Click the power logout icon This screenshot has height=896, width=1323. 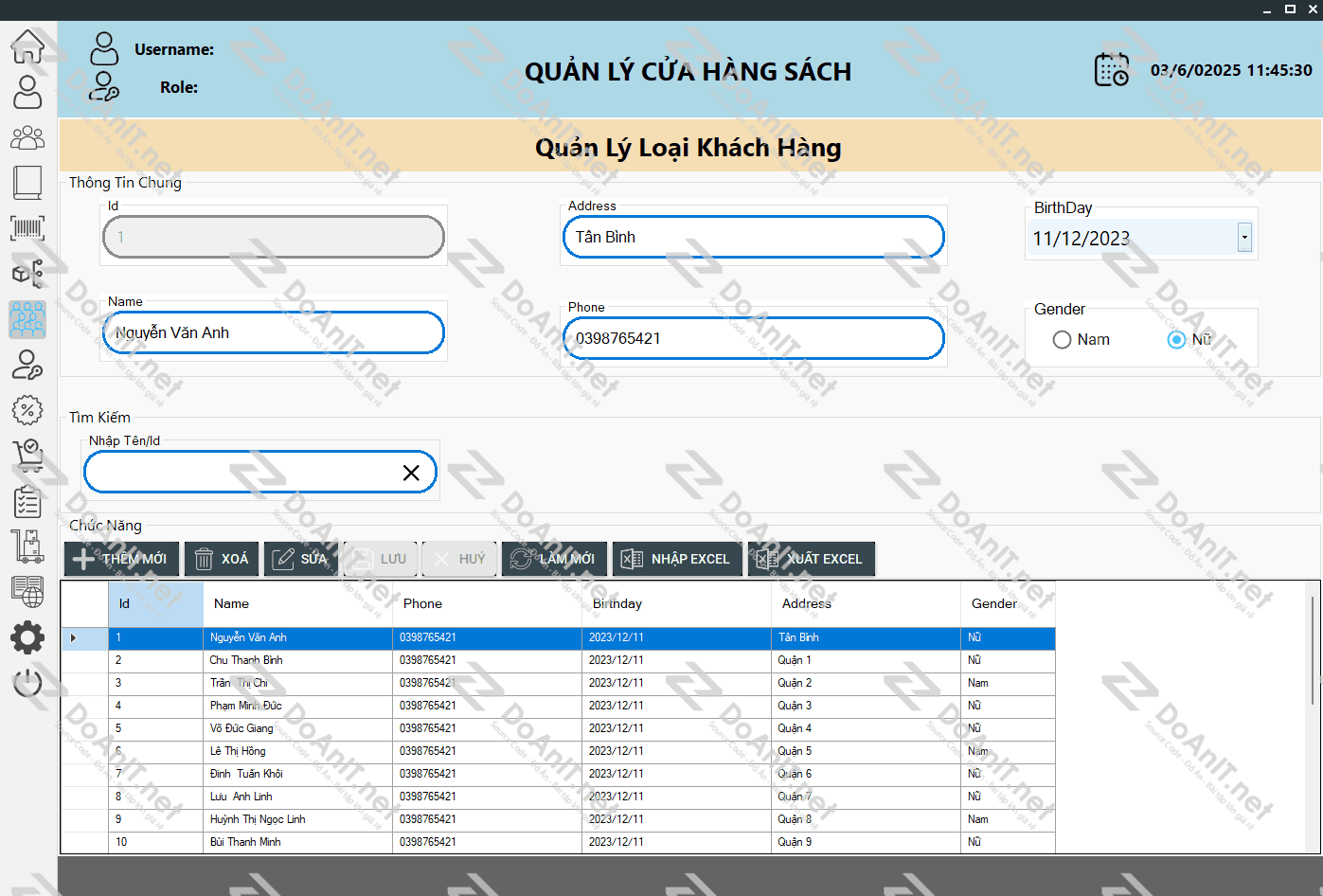point(27,682)
